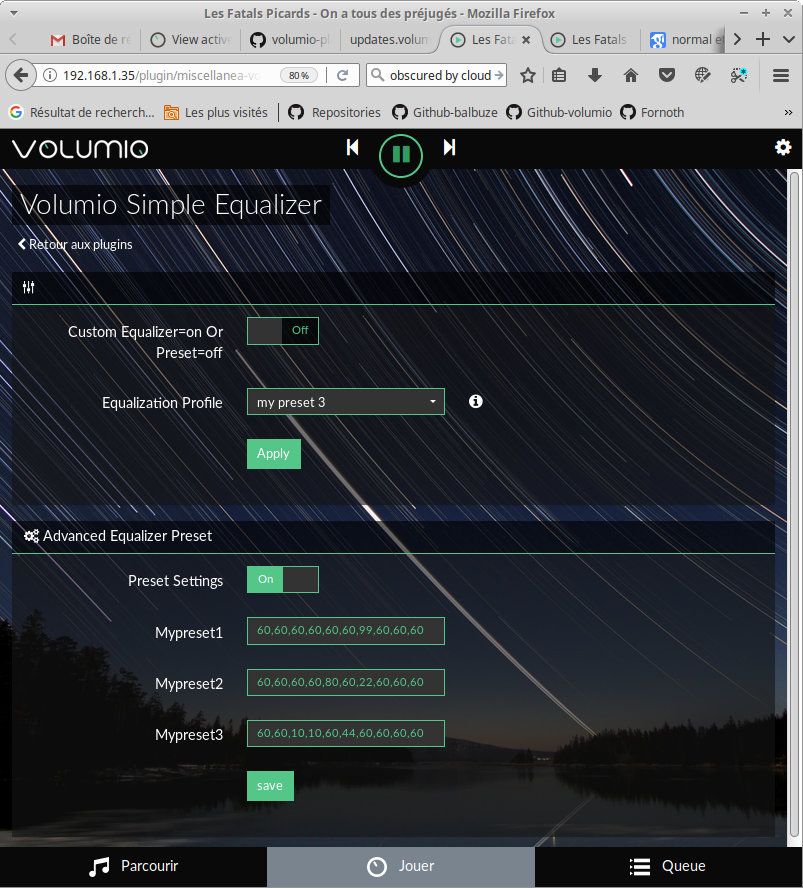
Task: Click the equalizer sliders section icon
Action: pos(28,287)
